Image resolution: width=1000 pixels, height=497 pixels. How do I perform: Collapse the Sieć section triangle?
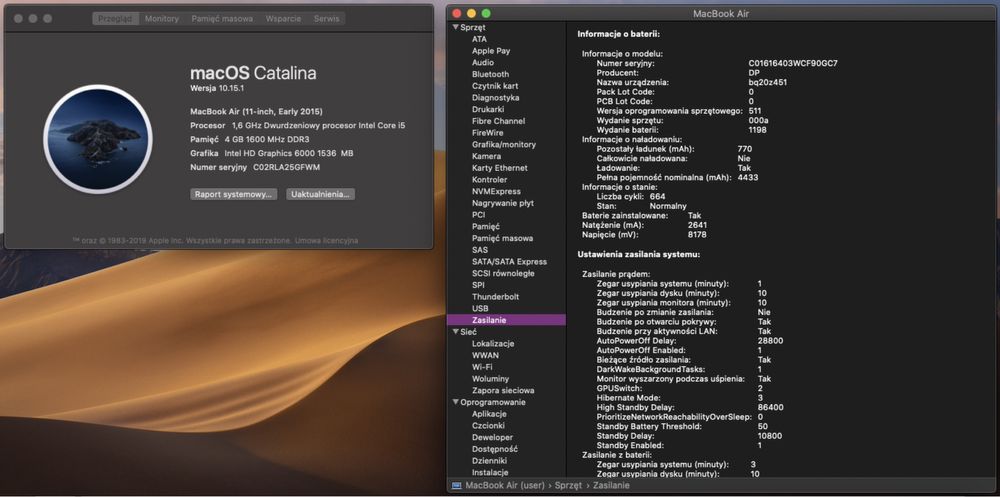(455, 332)
